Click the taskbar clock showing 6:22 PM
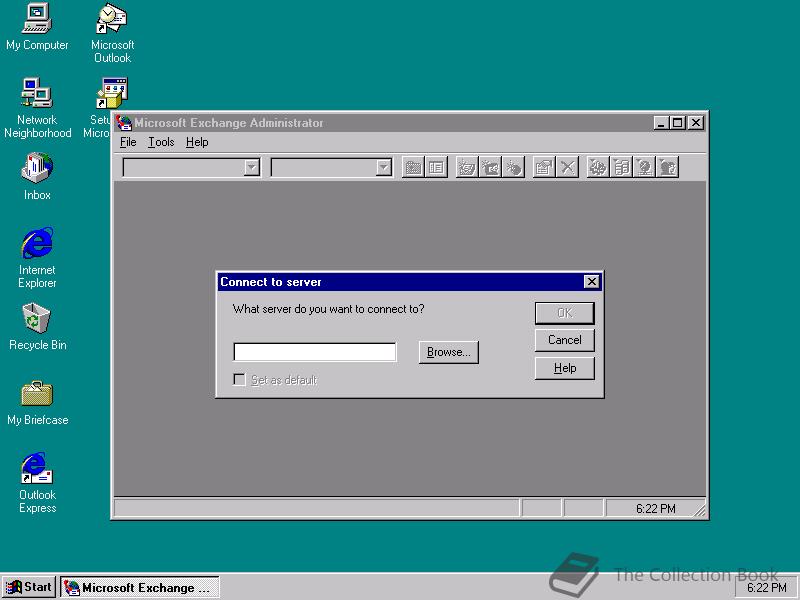Viewport: 800px width, 600px height. (767, 588)
